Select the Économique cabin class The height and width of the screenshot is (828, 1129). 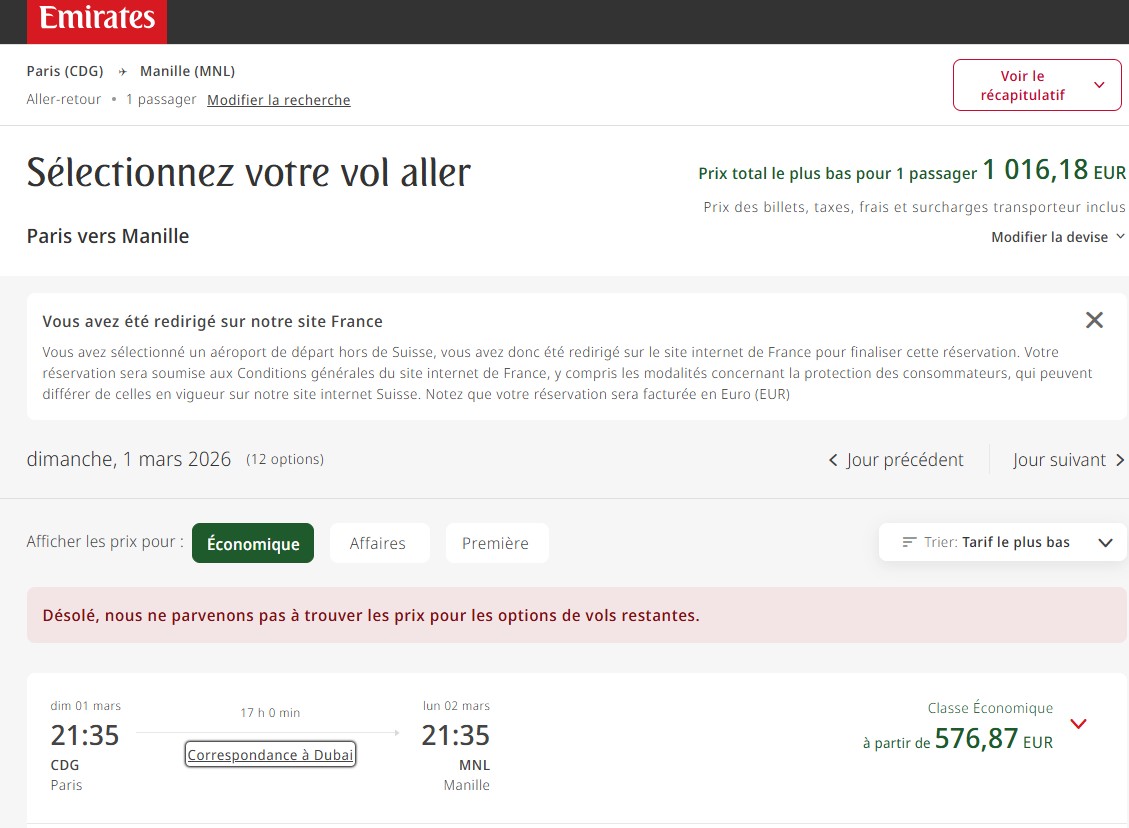point(253,544)
